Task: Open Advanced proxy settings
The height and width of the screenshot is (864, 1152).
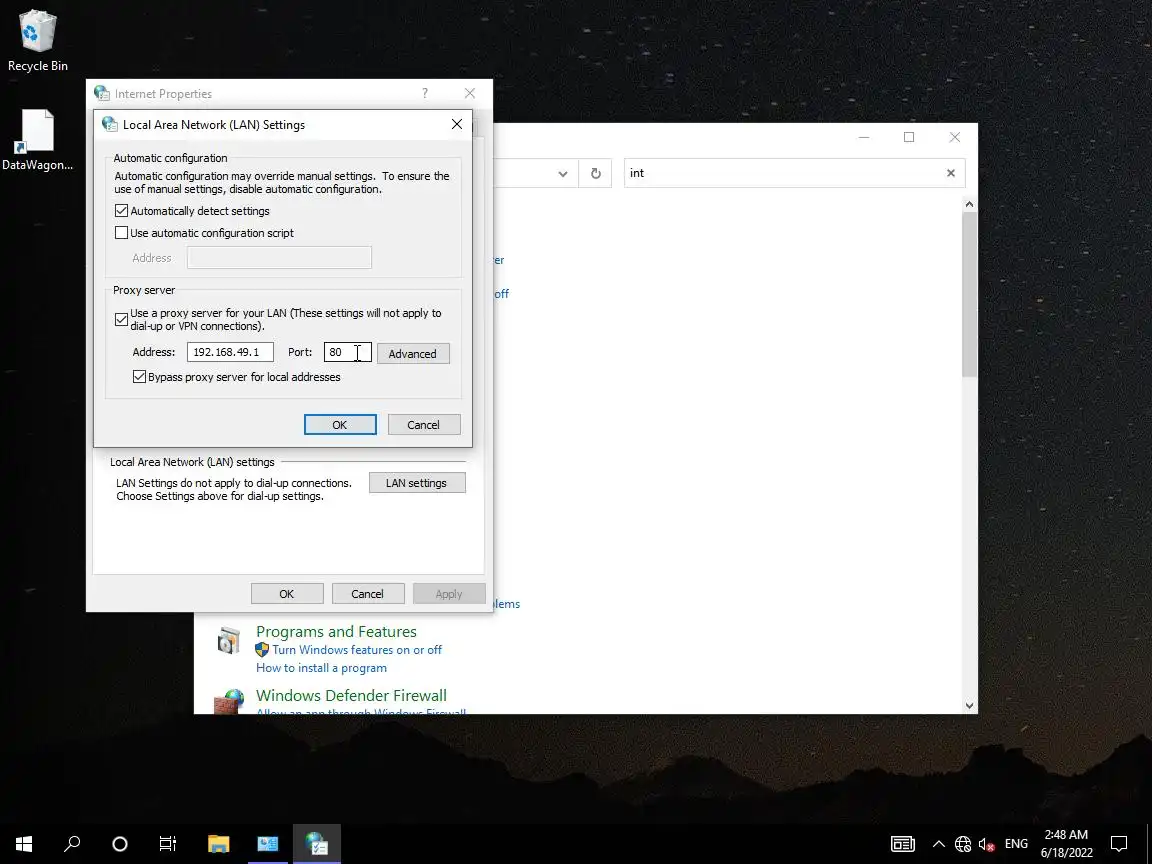Action: pyautogui.click(x=413, y=353)
